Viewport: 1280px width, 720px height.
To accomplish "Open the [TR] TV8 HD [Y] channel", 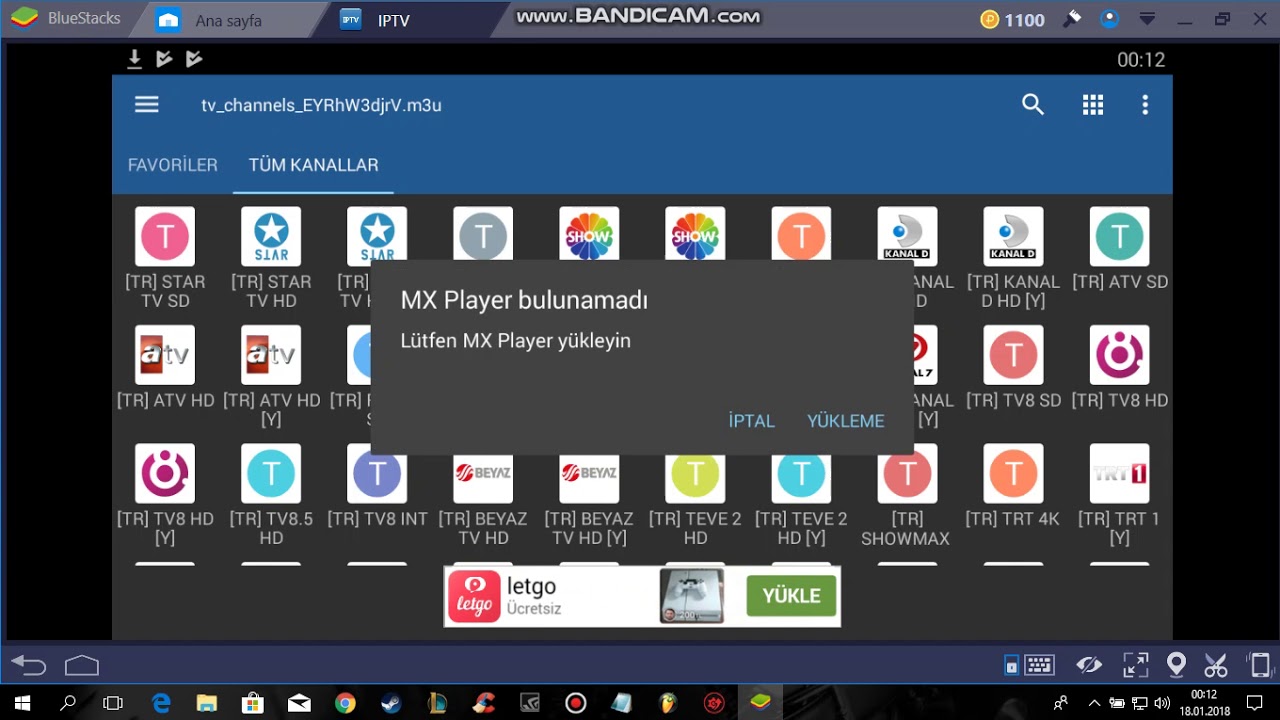I will 165,495.
